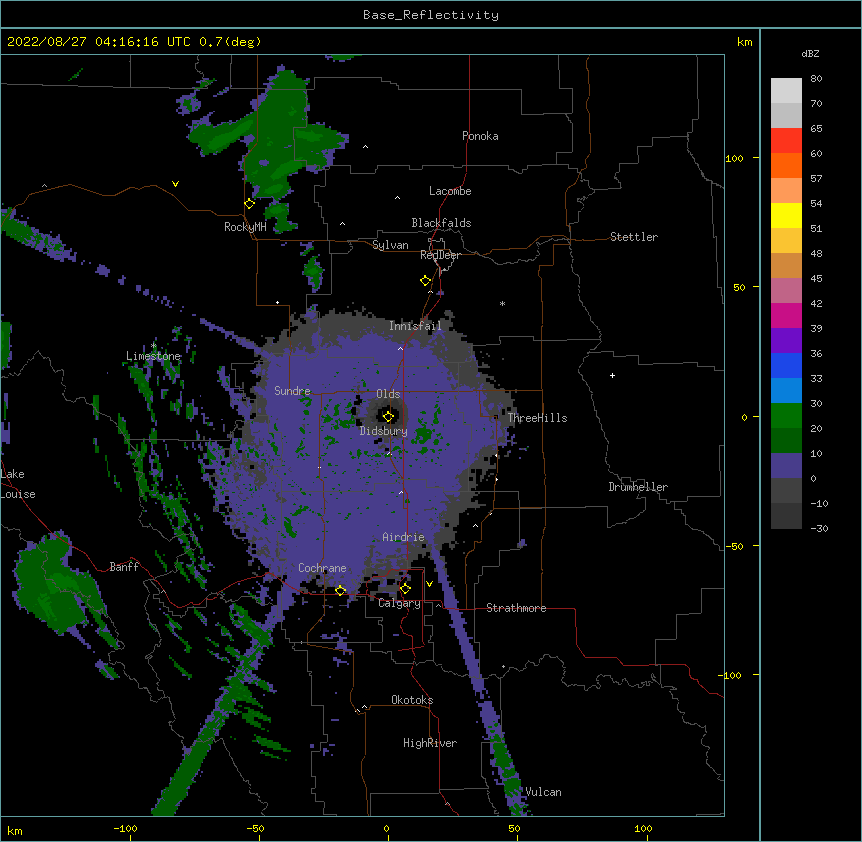This screenshot has height=842, width=862.
Task: Click the Okotoks label
Action: [412, 700]
